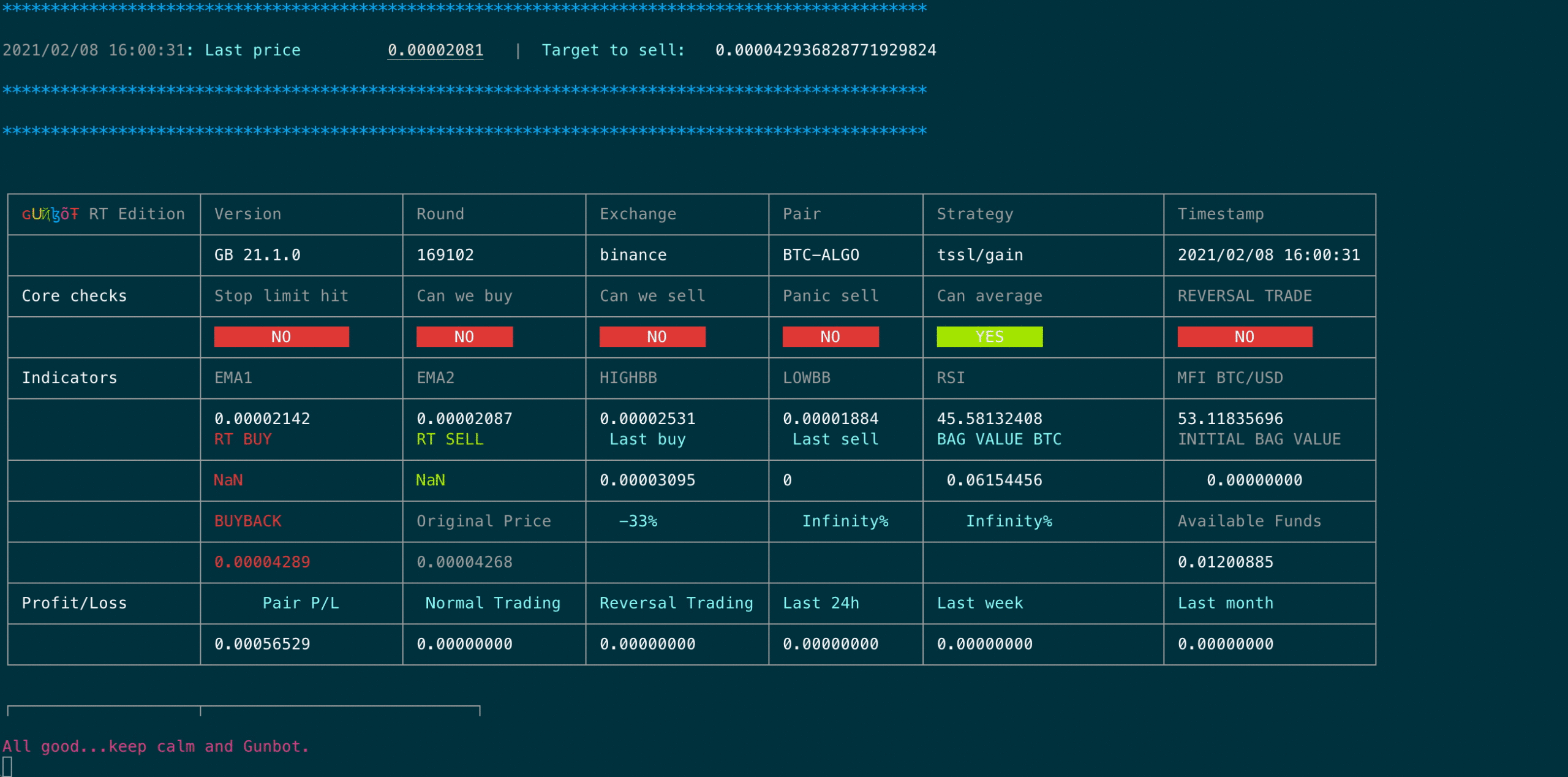Click the strategy value tssl/gain
The image size is (1568, 777).
(x=980, y=255)
